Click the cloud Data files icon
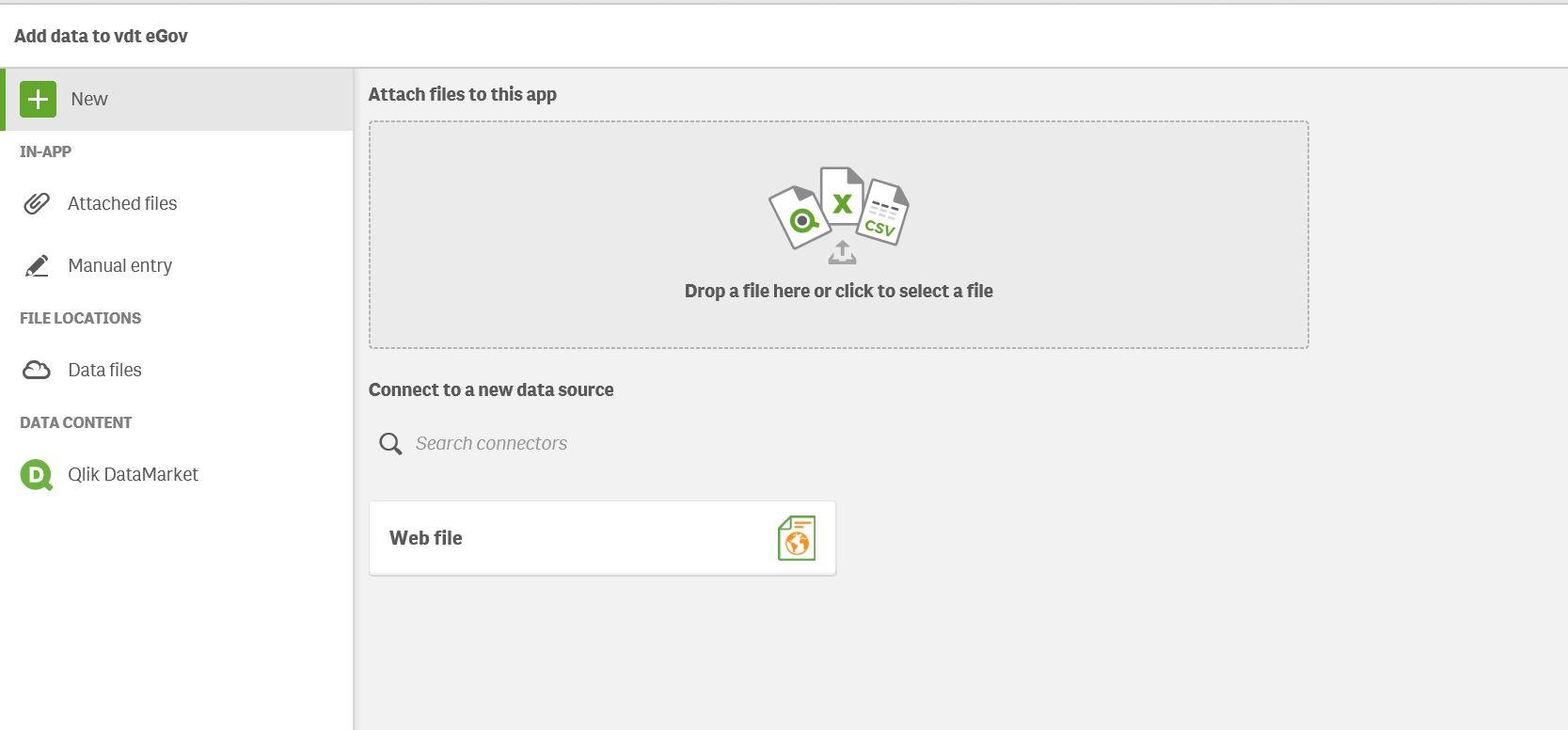Image resolution: width=1568 pixels, height=730 pixels. pyautogui.click(x=37, y=370)
